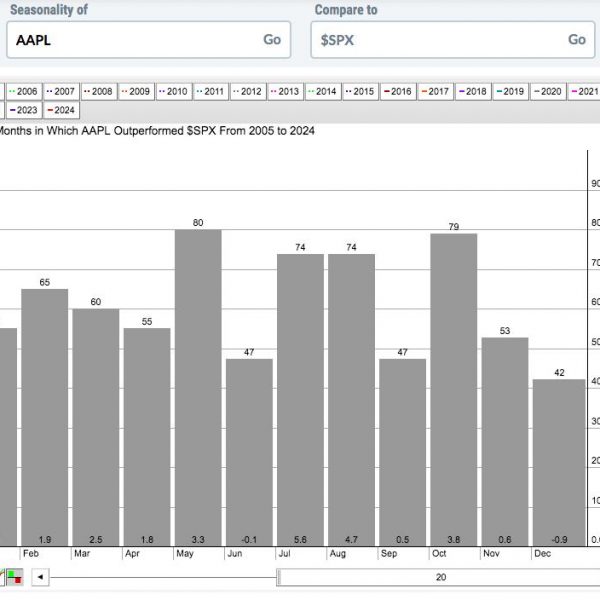This screenshot has height=600, width=600.
Task: Click the August bar showing 74
Action: click(x=351, y=400)
